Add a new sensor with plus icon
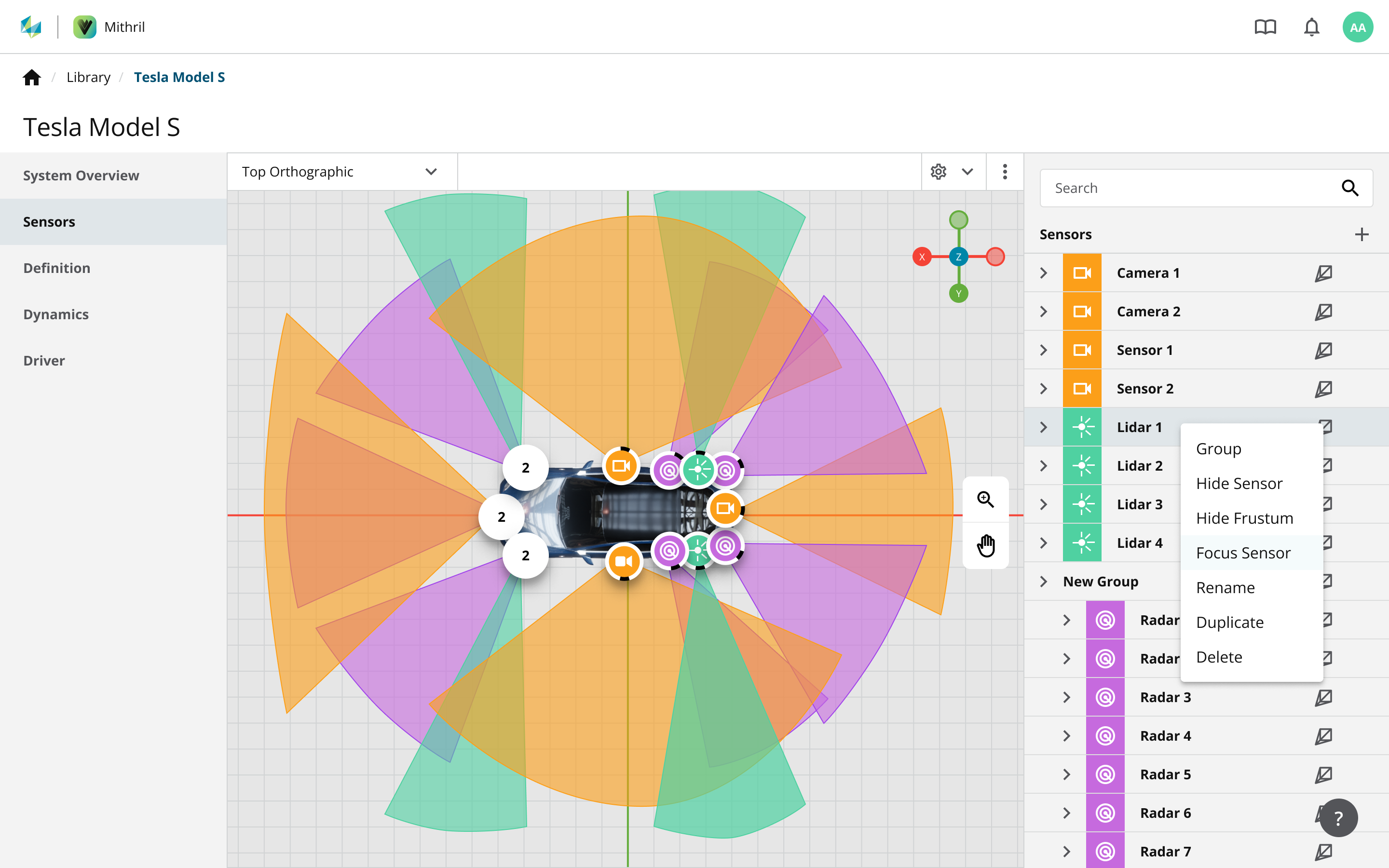This screenshot has width=1389, height=868. 1362,234
